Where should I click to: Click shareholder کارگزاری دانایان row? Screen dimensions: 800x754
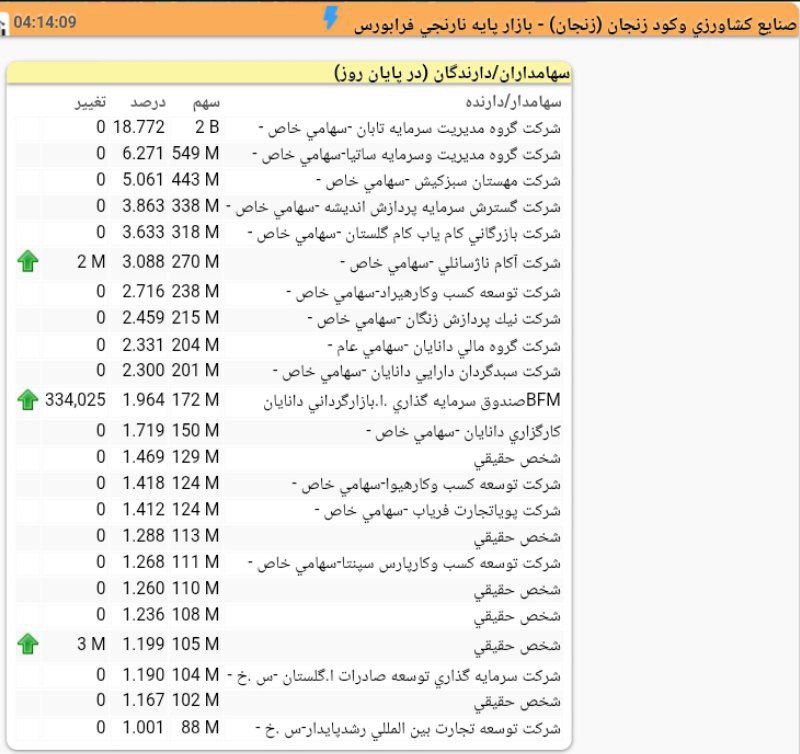coord(464,432)
